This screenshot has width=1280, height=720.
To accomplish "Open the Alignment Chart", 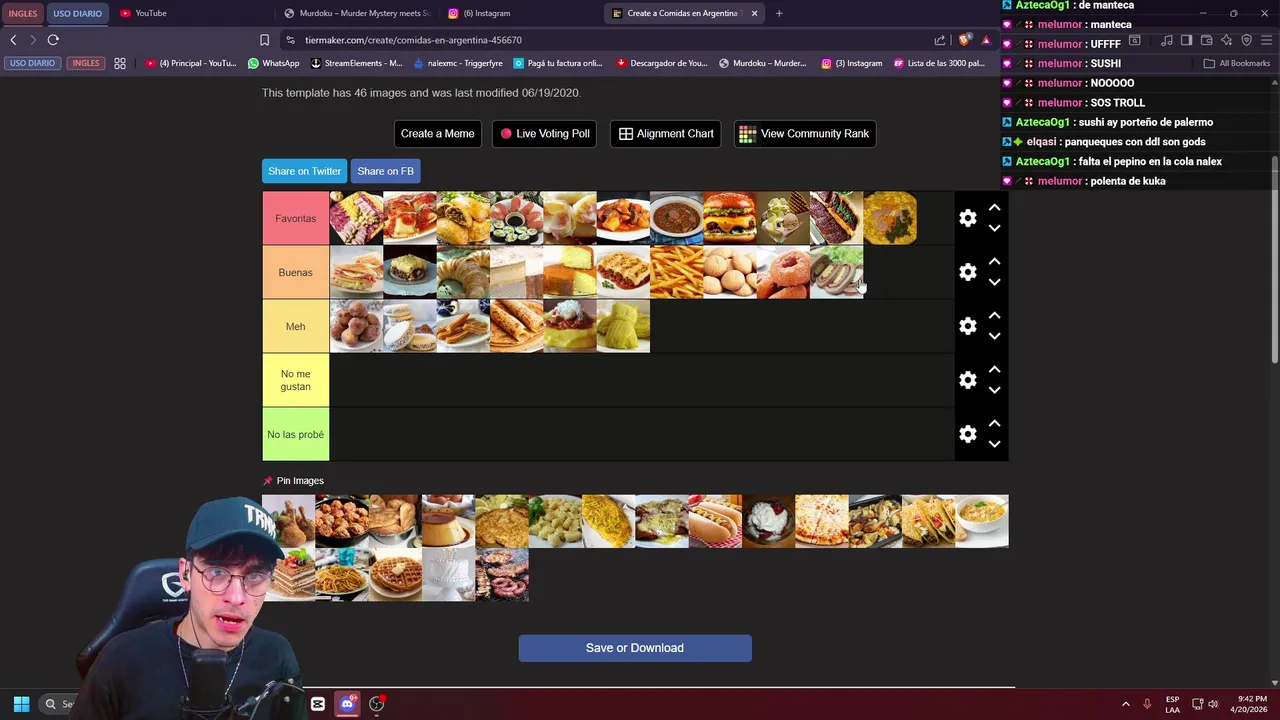I will tap(666, 133).
